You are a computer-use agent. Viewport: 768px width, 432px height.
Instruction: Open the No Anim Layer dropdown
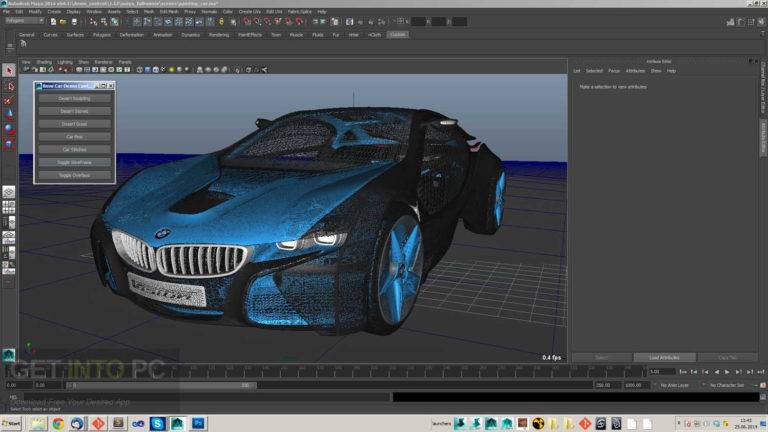tap(677, 385)
